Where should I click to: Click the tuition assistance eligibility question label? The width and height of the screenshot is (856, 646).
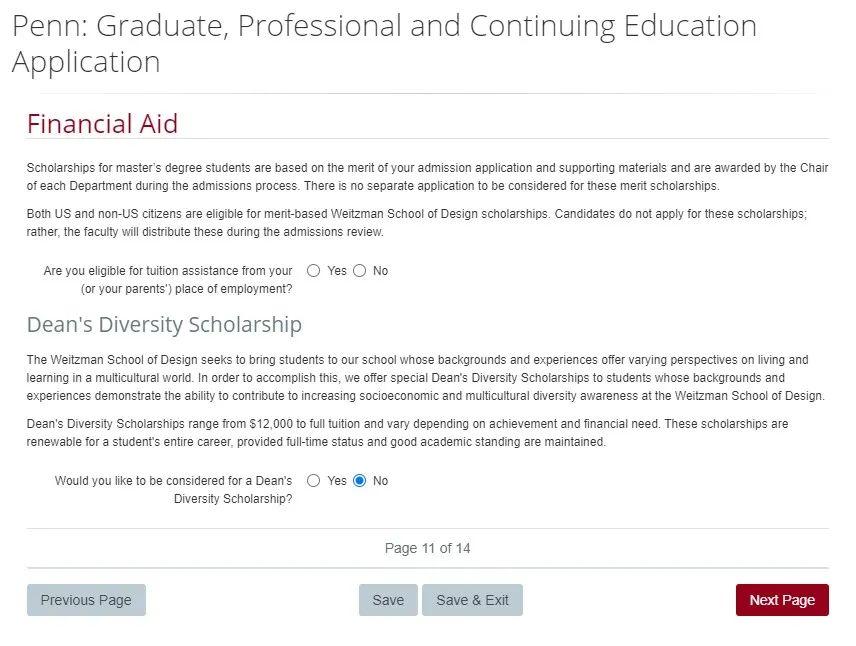pos(168,280)
